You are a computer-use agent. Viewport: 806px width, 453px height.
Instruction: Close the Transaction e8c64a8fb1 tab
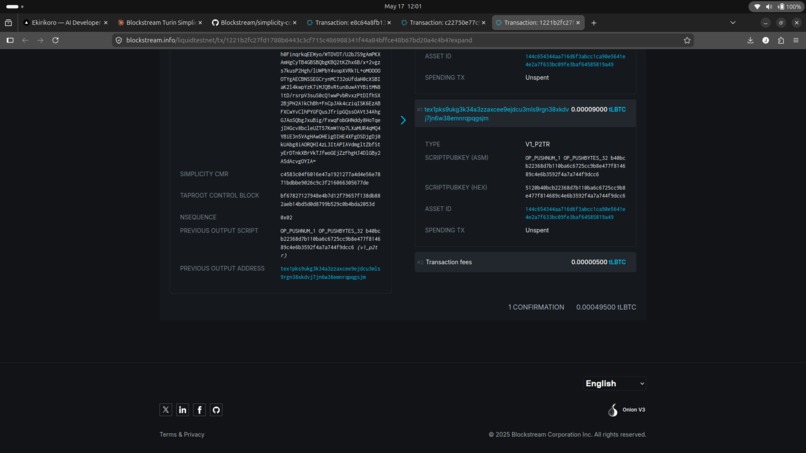[389, 23]
